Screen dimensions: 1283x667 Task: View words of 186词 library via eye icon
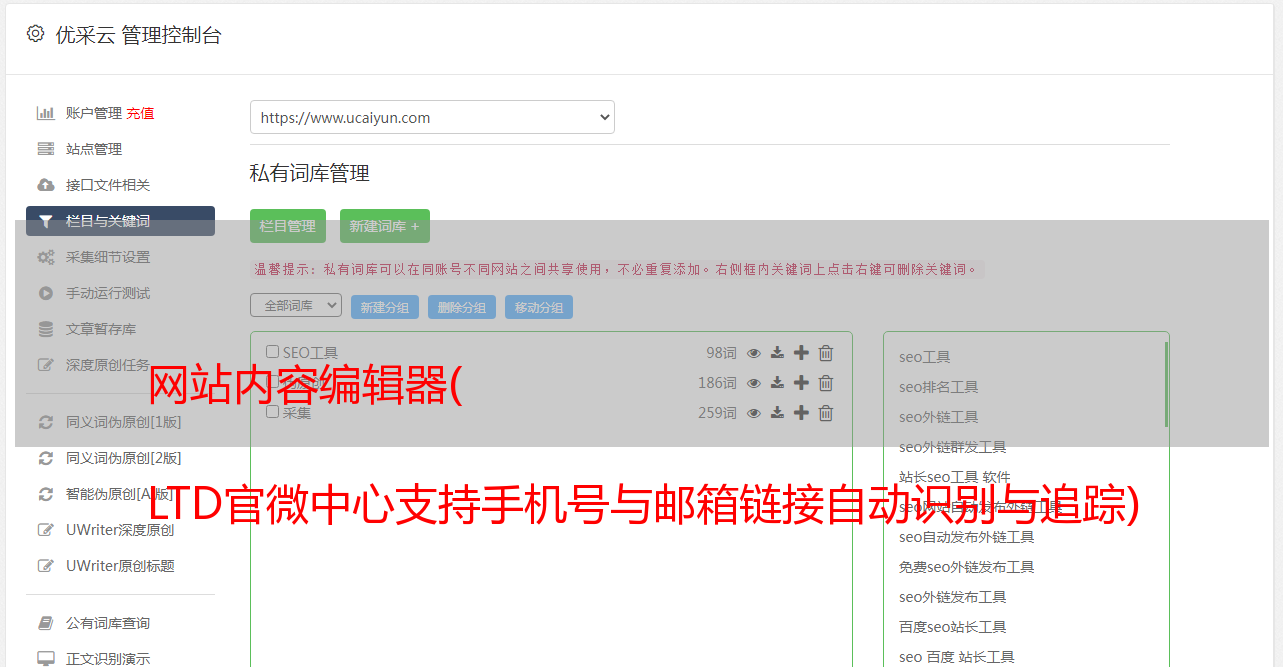(x=754, y=383)
